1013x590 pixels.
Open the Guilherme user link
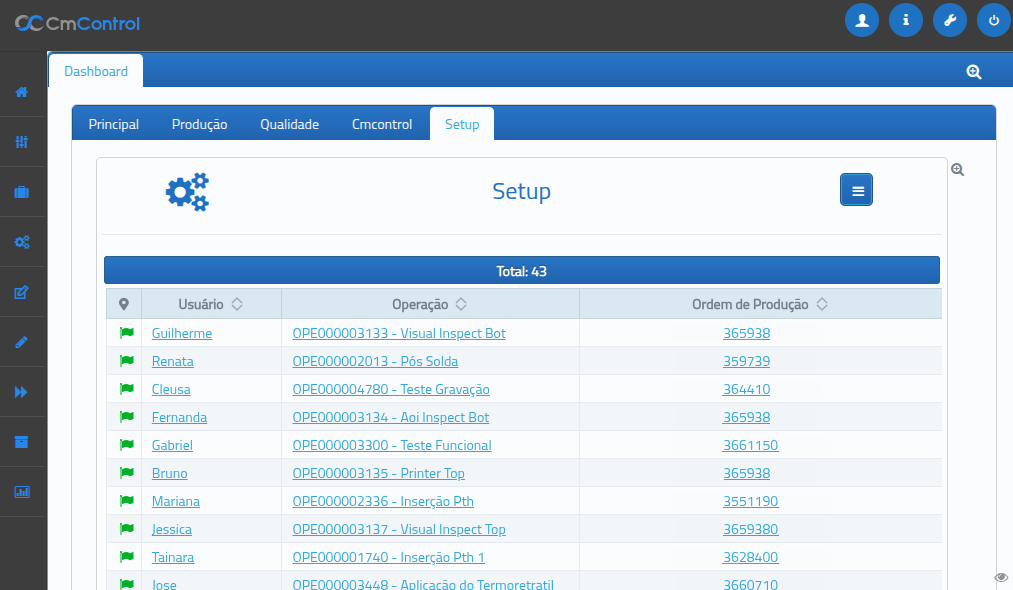(182, 333)
